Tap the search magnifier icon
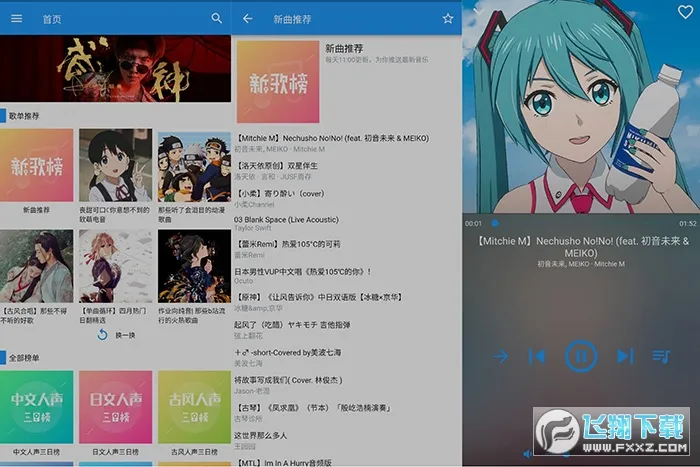 click(217, 18)
